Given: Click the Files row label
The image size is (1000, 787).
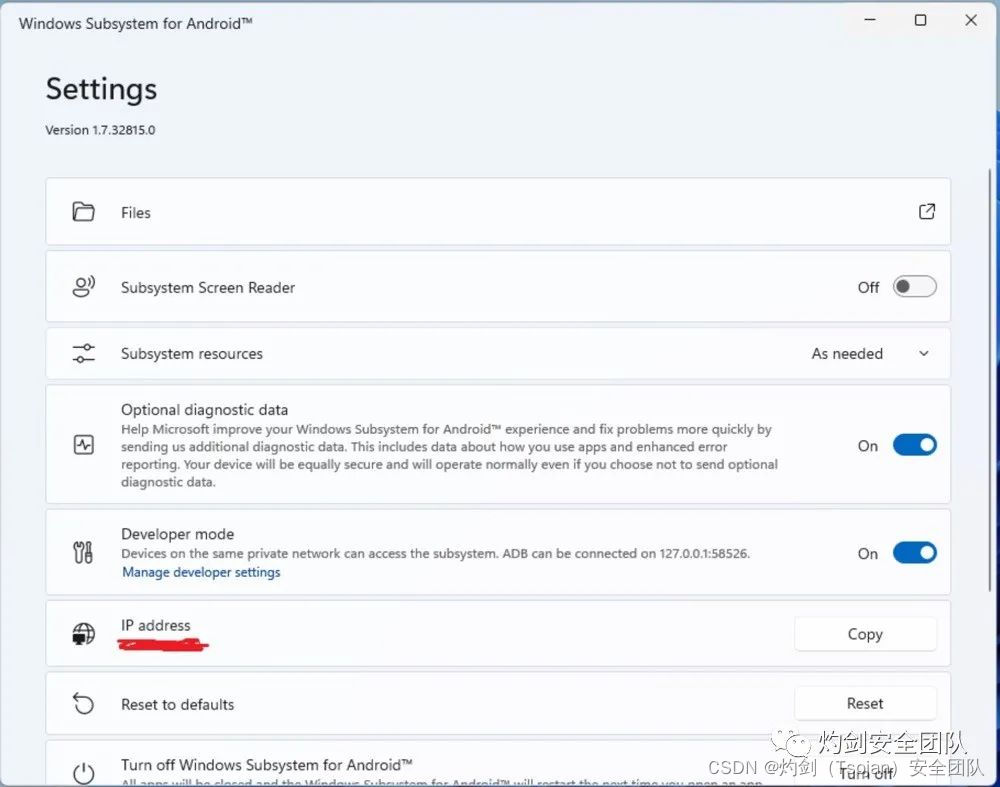Looking at the screenshot, I should click(x=136, y=212).
